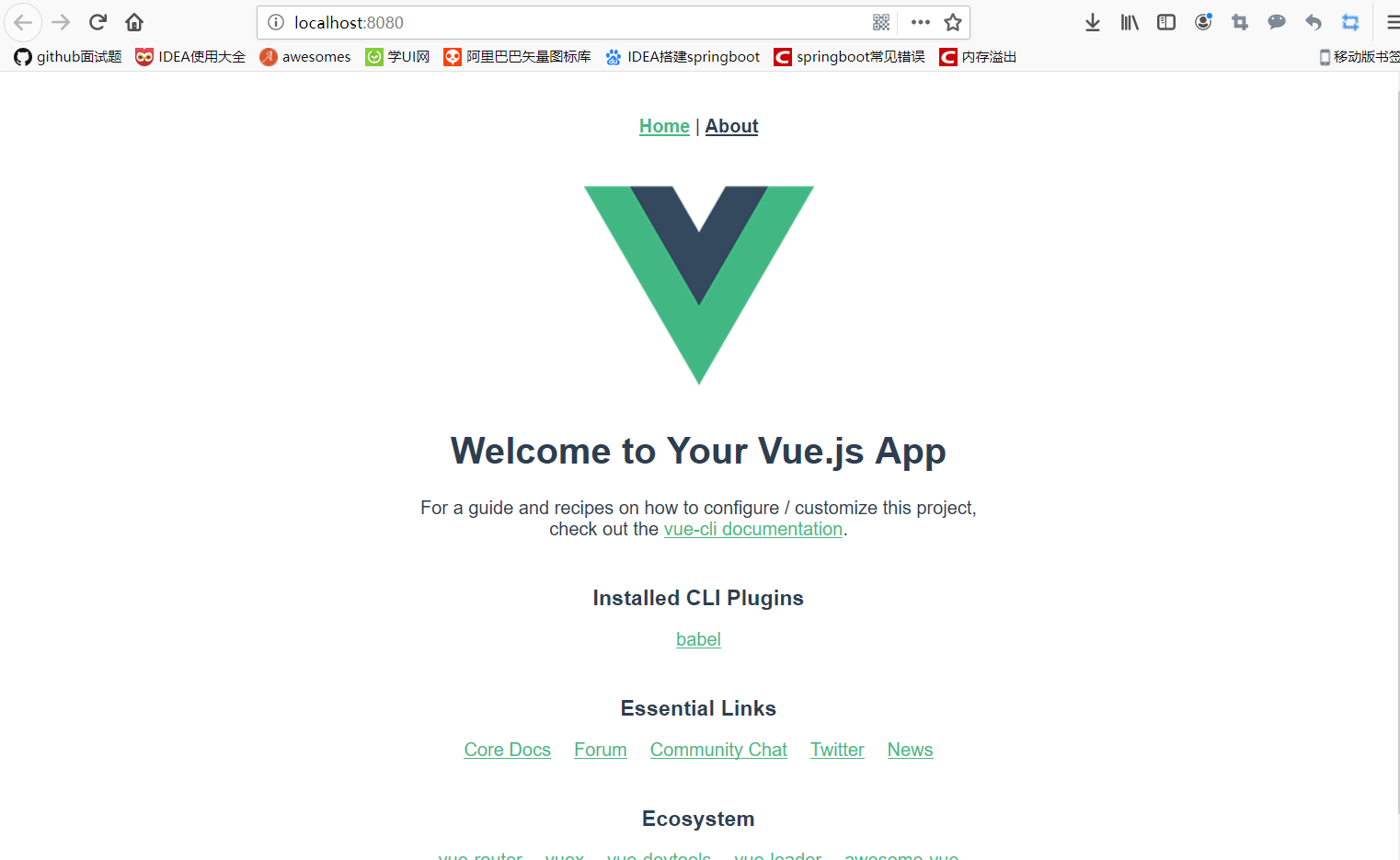1400x860 pixels.
Task: Go to the browser home page icon
Action: click(x=134, y=22)
